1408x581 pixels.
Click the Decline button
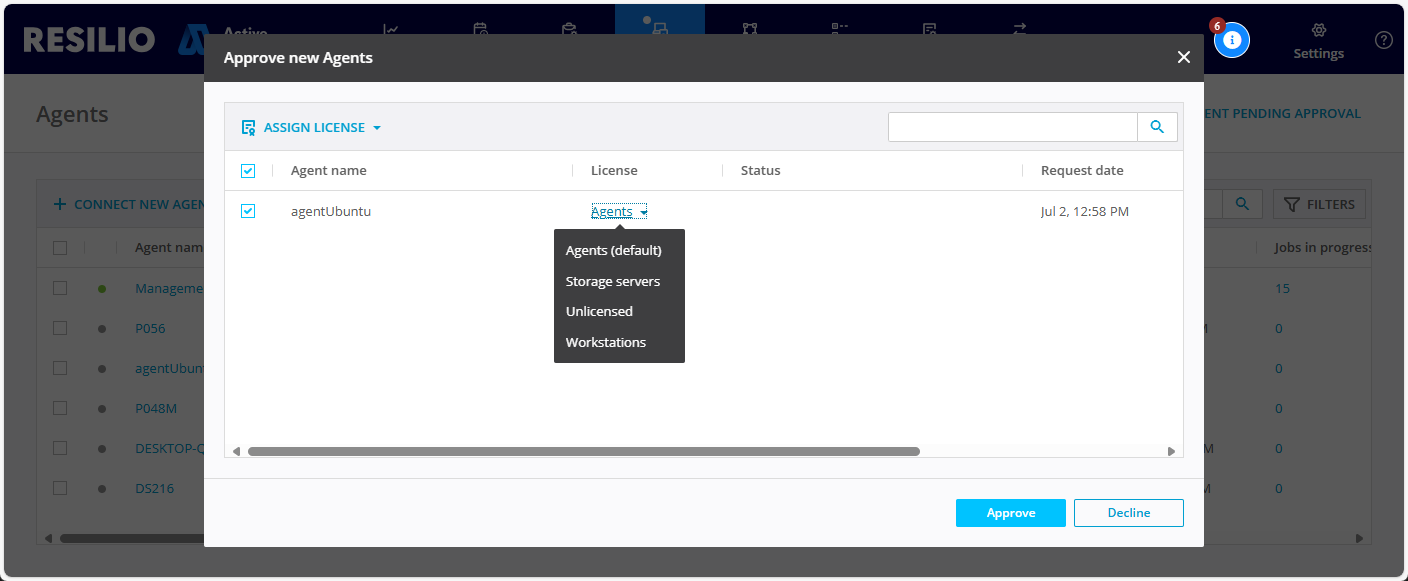[1128, 513]
